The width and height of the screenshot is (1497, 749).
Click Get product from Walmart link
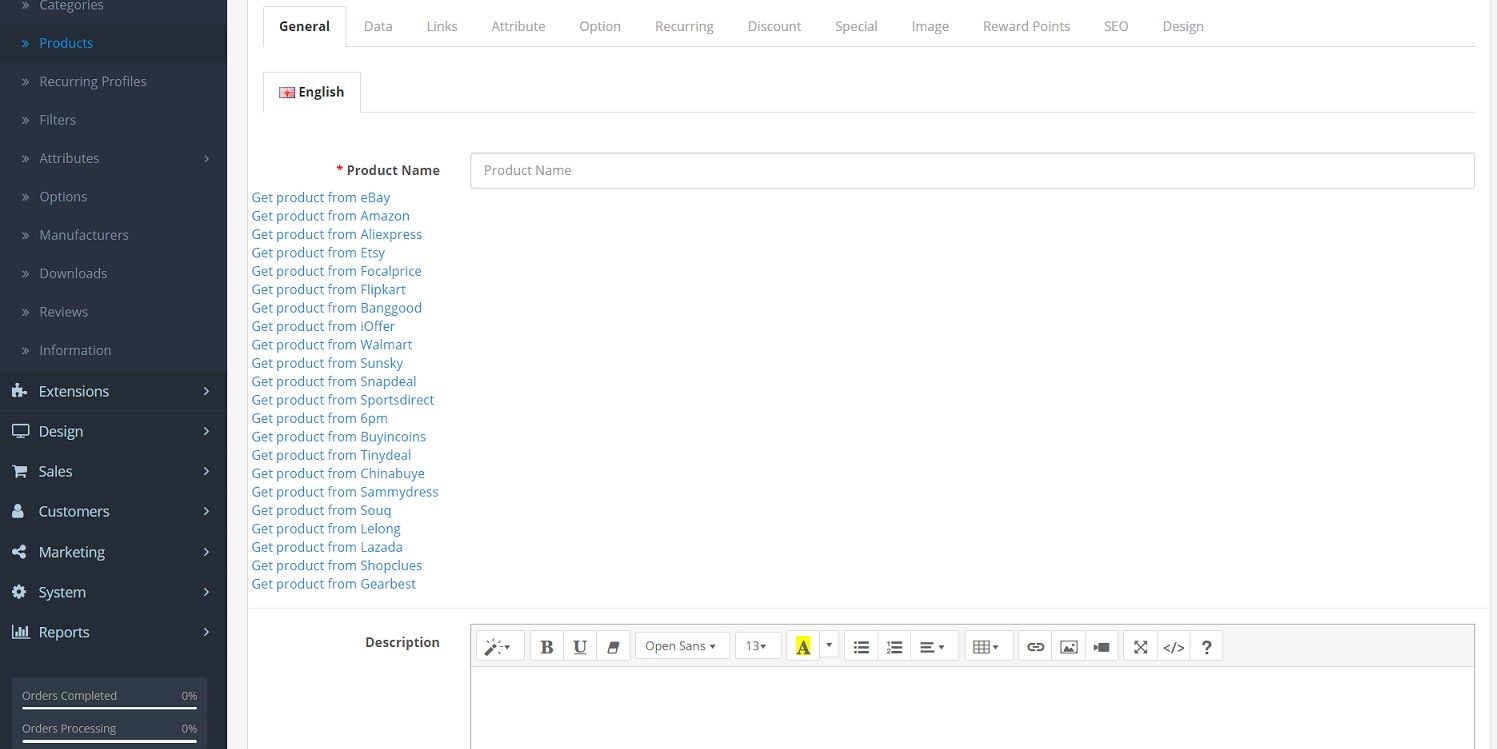pyautogui.click(x=332, y=344)
